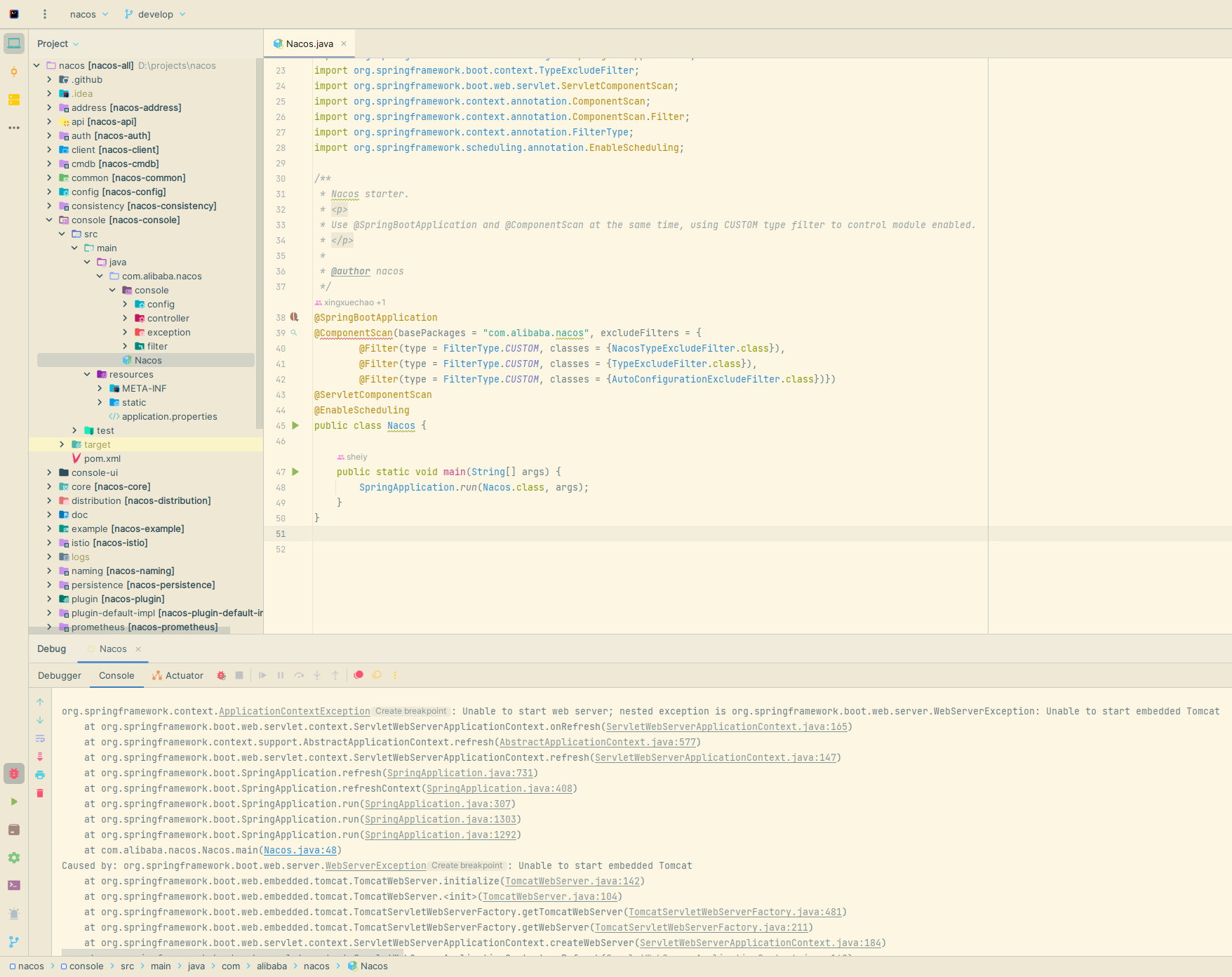
Task: Open the Actuator tab
Action: (178, 675)
